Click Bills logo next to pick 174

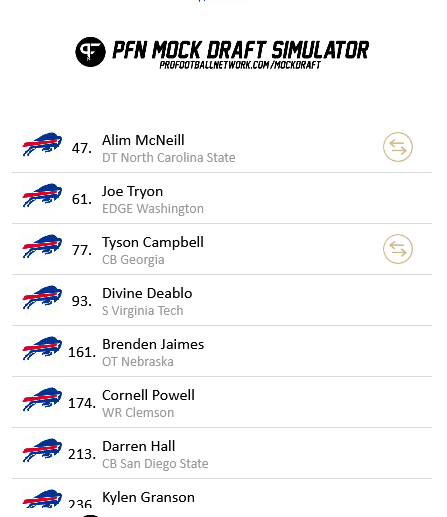pos(42,399)
